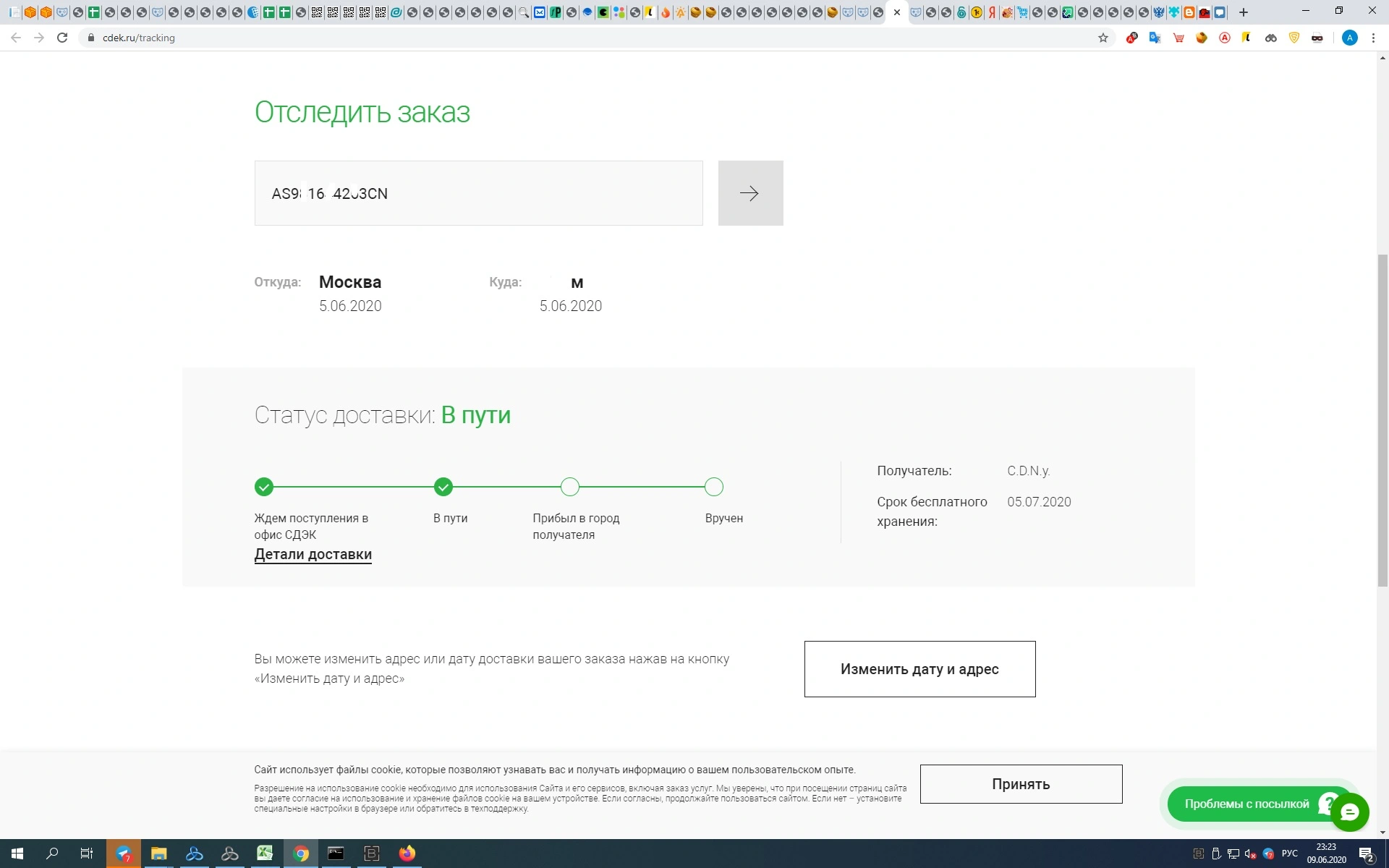1389x868 pixels.
Task: Accept cookies with the Принять button
Action: [x=1021, y=784]
